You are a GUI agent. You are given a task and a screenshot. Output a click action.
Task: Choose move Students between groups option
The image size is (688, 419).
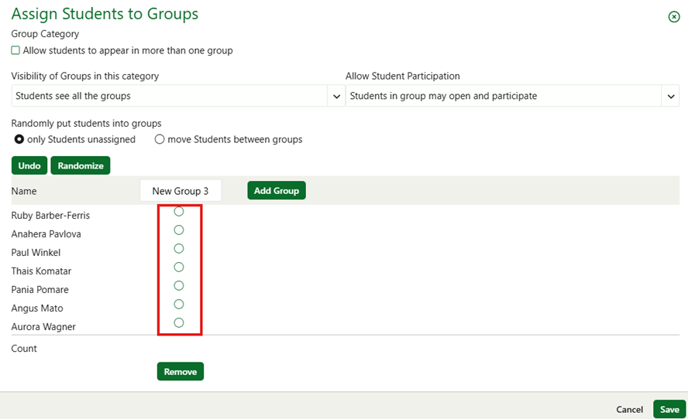tap(159, 139)
